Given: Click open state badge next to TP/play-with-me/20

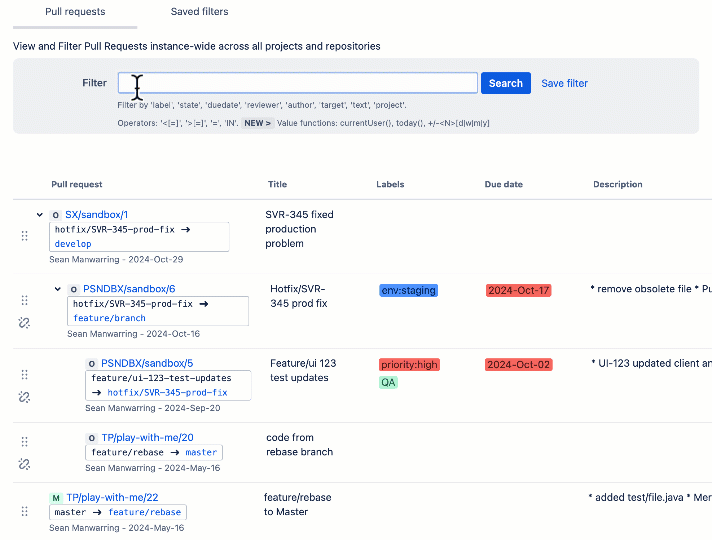Looking at the screenshot, I should 91,438.
